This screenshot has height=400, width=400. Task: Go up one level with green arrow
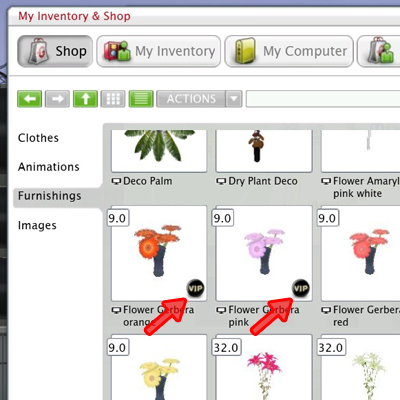(x=85, y=99)
